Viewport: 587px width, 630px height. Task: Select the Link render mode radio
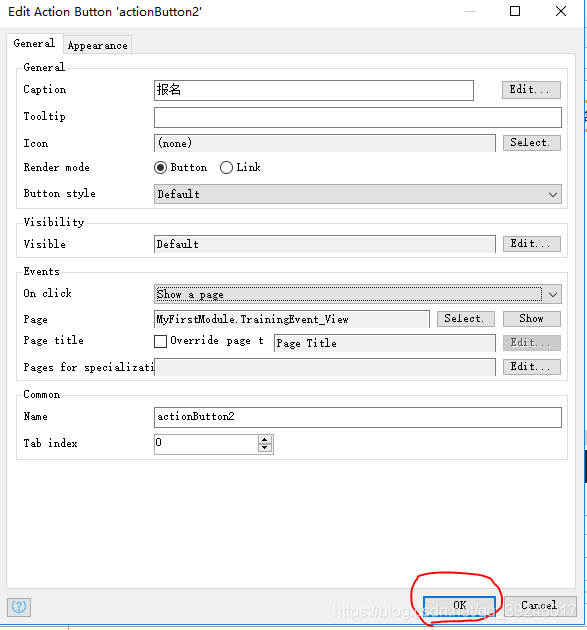click(226, 168)
